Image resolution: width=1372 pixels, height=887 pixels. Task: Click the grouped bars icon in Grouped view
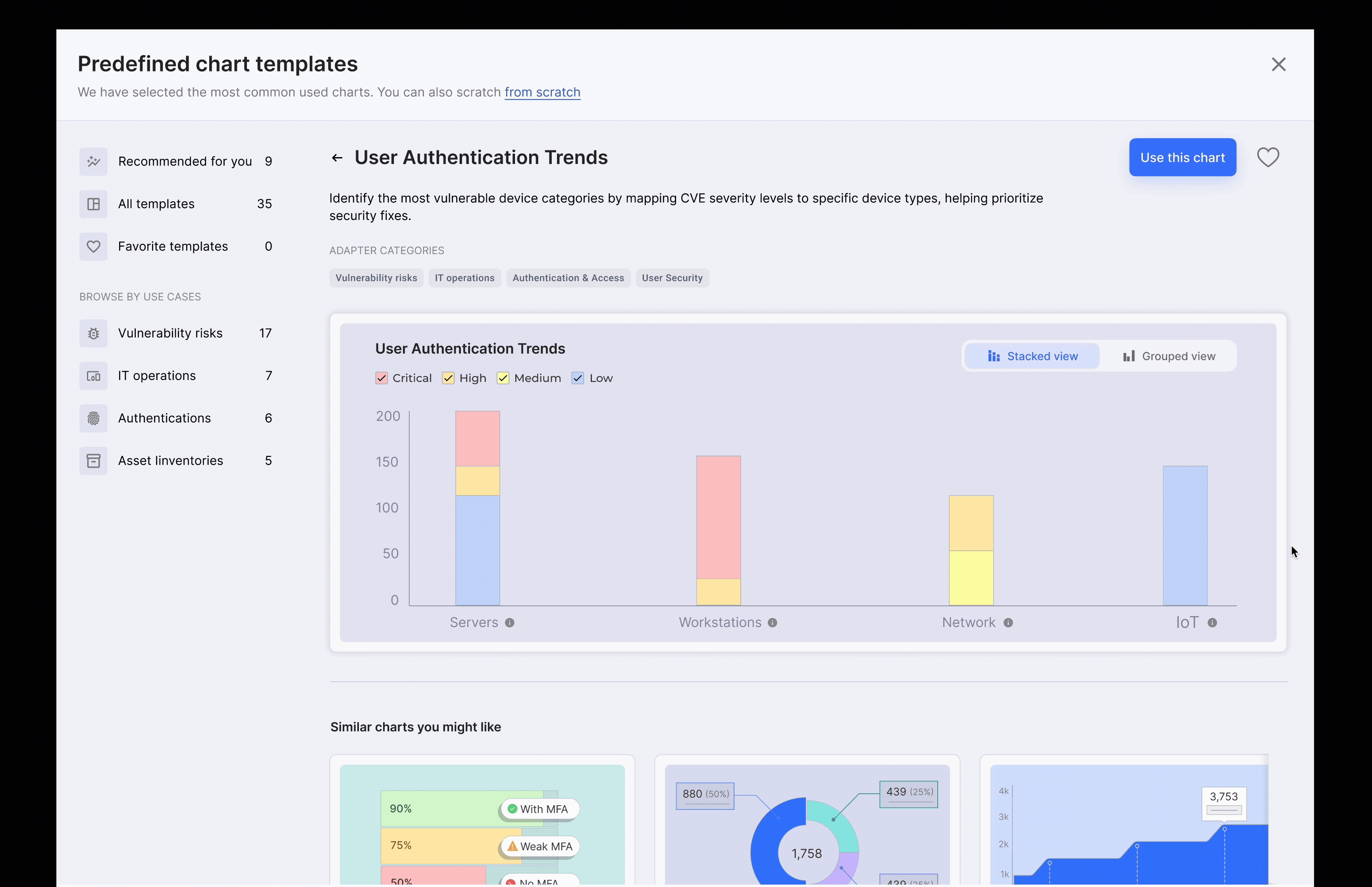click(x=1129, y=357)
